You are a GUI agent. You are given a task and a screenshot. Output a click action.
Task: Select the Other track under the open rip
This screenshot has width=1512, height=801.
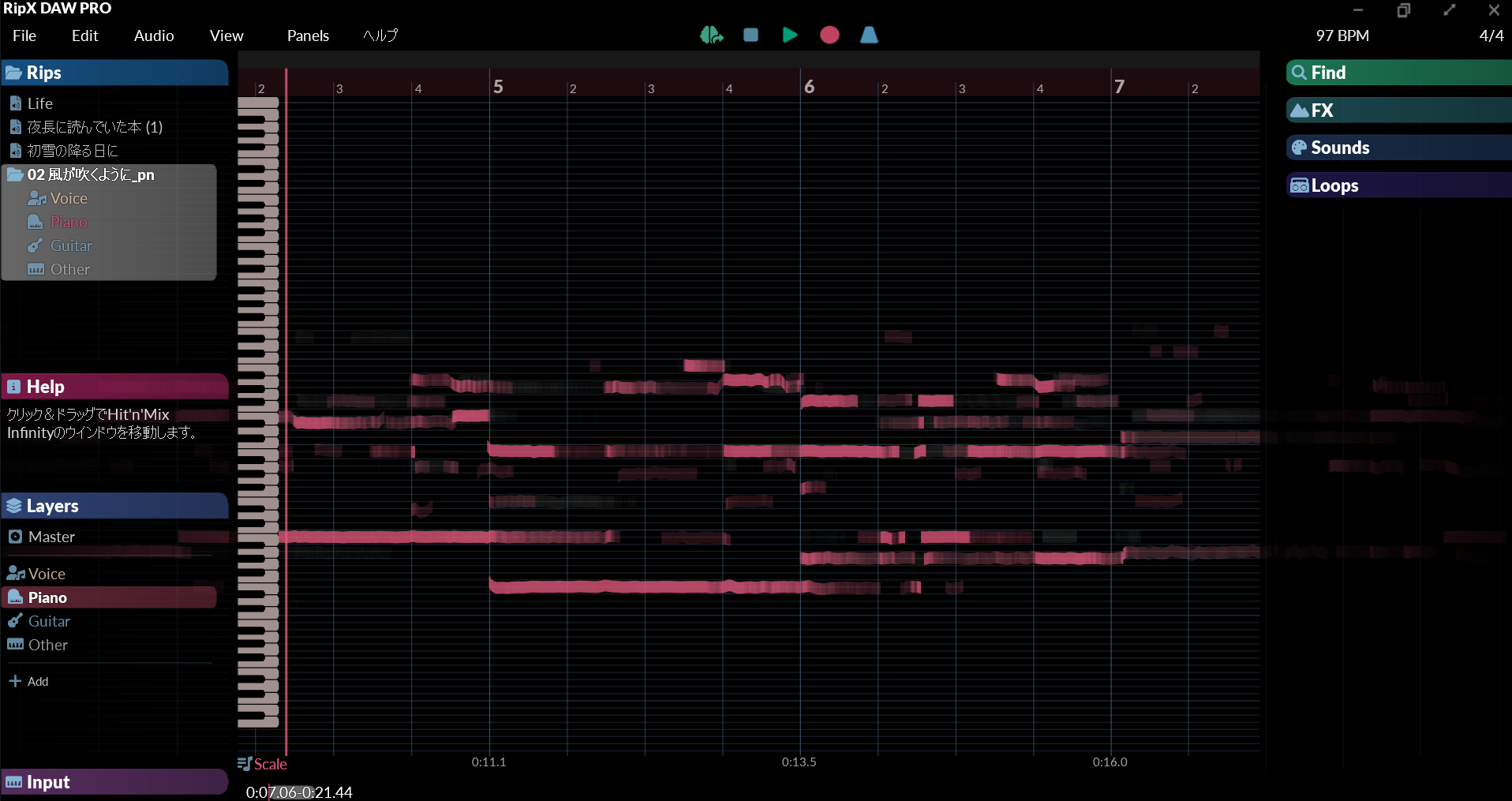tap(70, 269)
